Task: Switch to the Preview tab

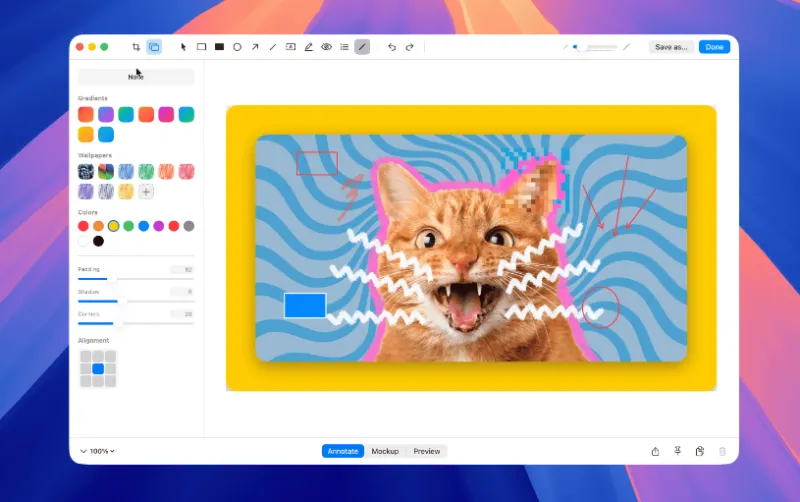Action: tap(427, 451)
